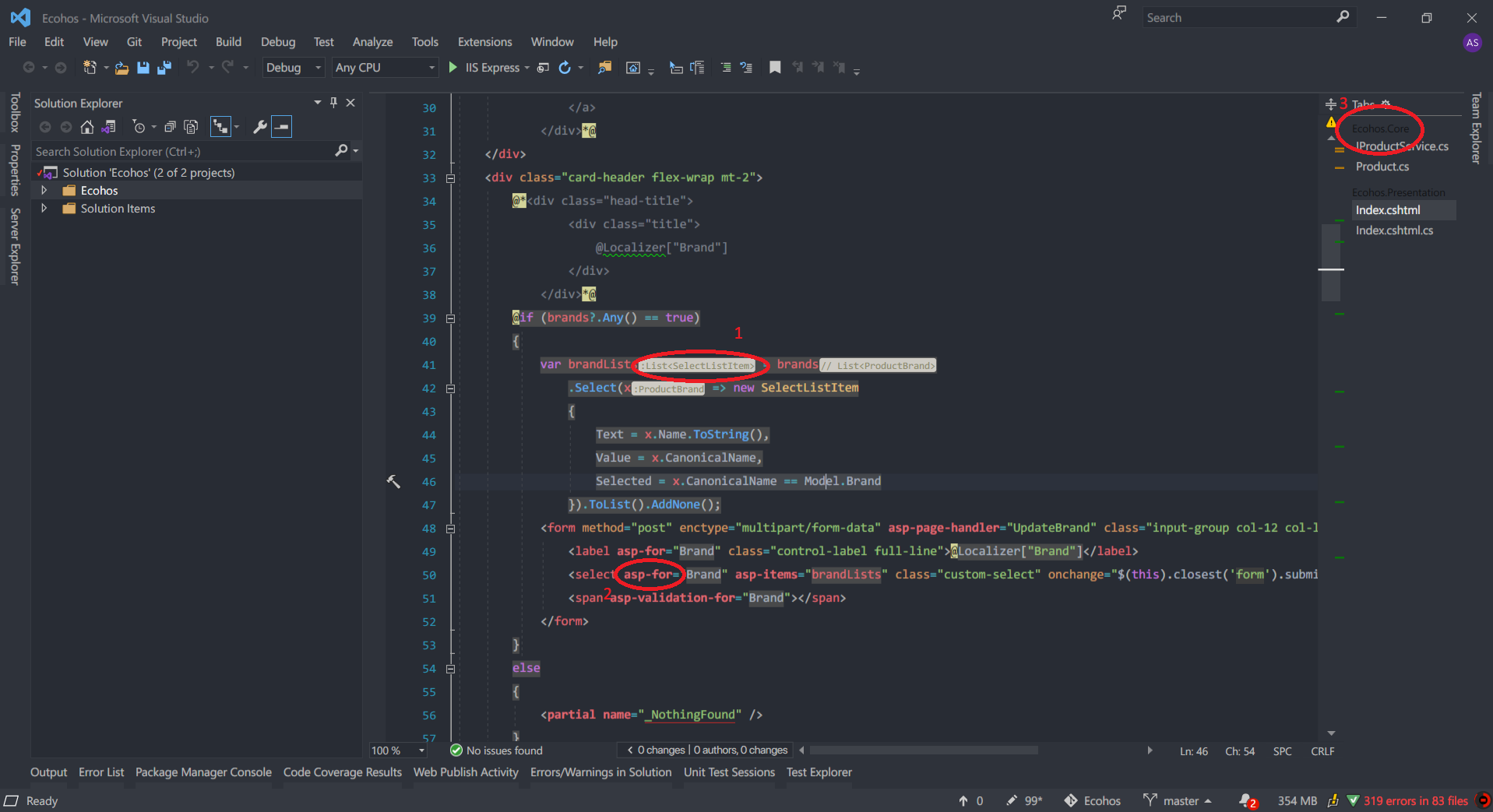Click Collapse All icon in Solution Explorer

point(170,127)
